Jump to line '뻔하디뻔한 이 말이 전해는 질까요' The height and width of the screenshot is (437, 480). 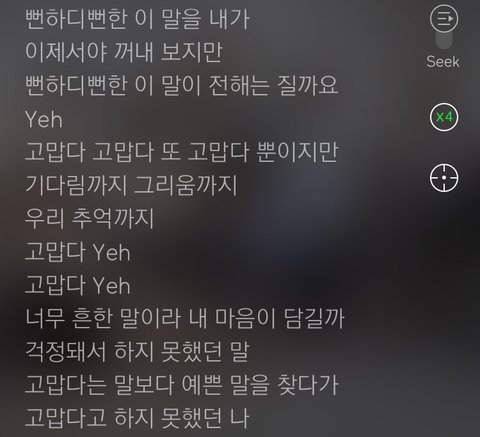pyautogui.click(x=182, y=85)
